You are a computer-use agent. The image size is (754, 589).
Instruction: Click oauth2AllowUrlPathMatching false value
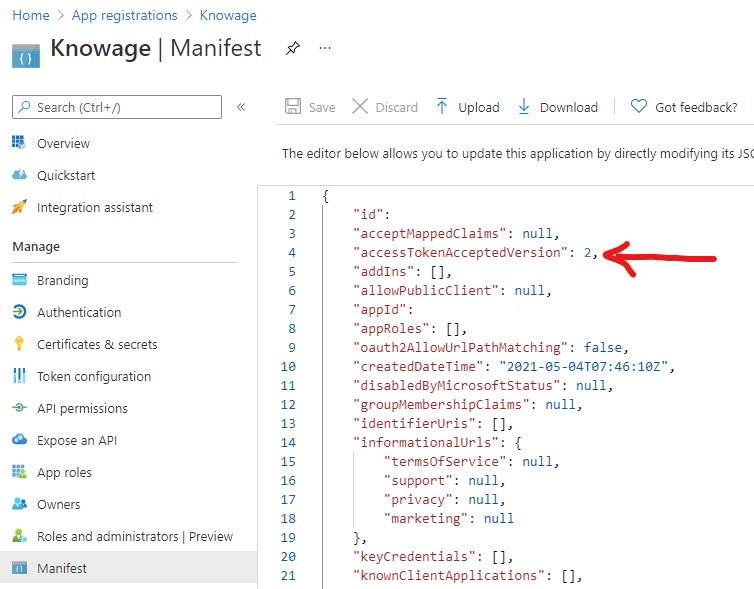pos(603,348)
